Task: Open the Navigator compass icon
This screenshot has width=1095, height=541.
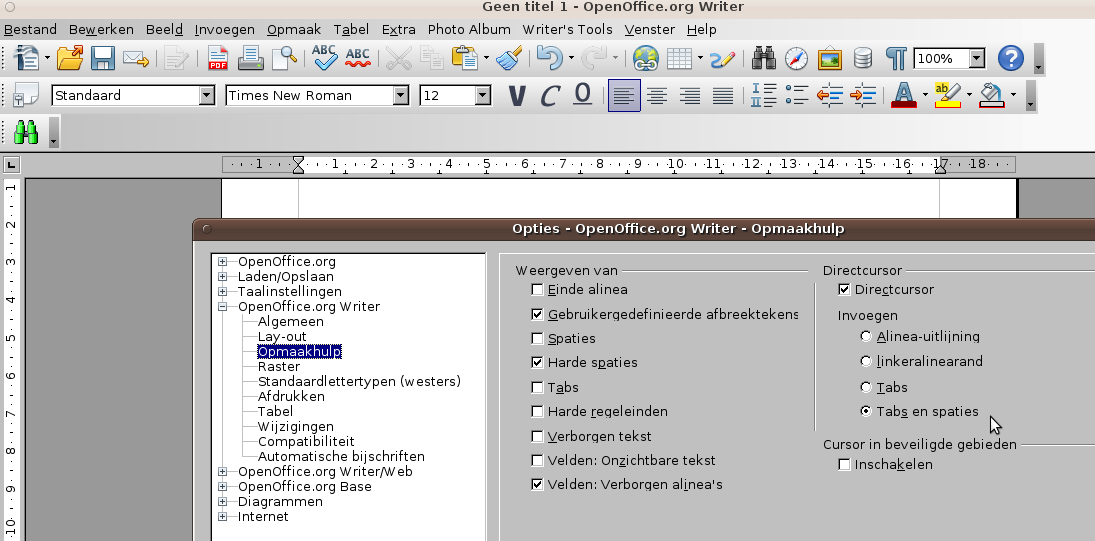Action: [x=796, y=59]
